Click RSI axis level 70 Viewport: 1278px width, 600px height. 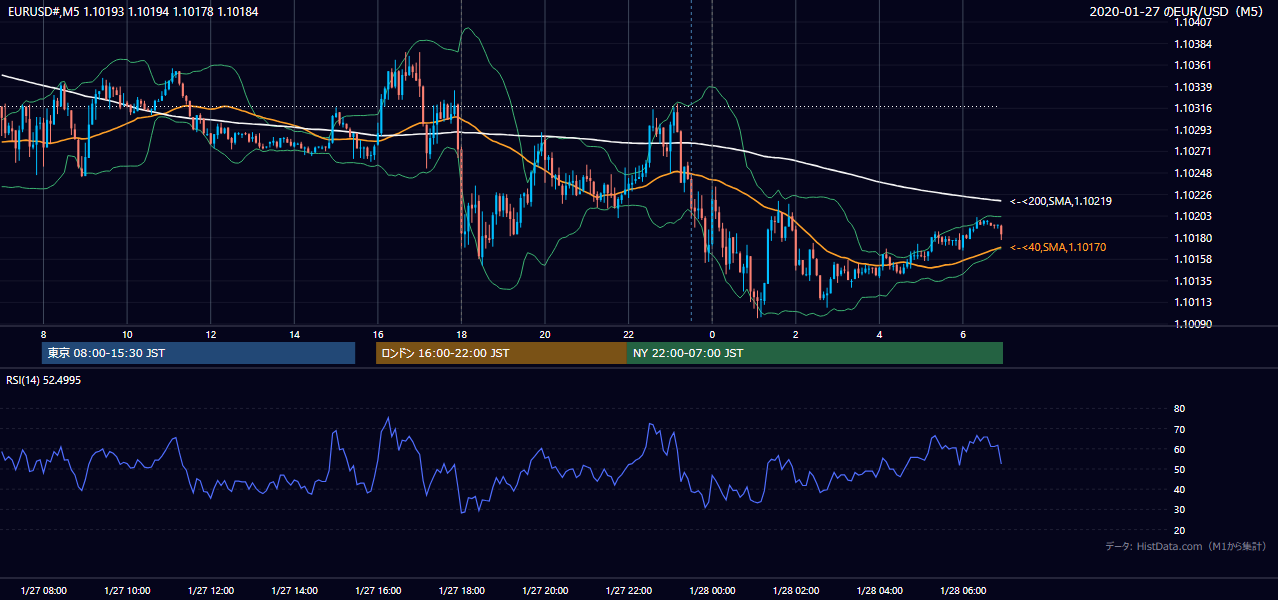click(1179, 429)
